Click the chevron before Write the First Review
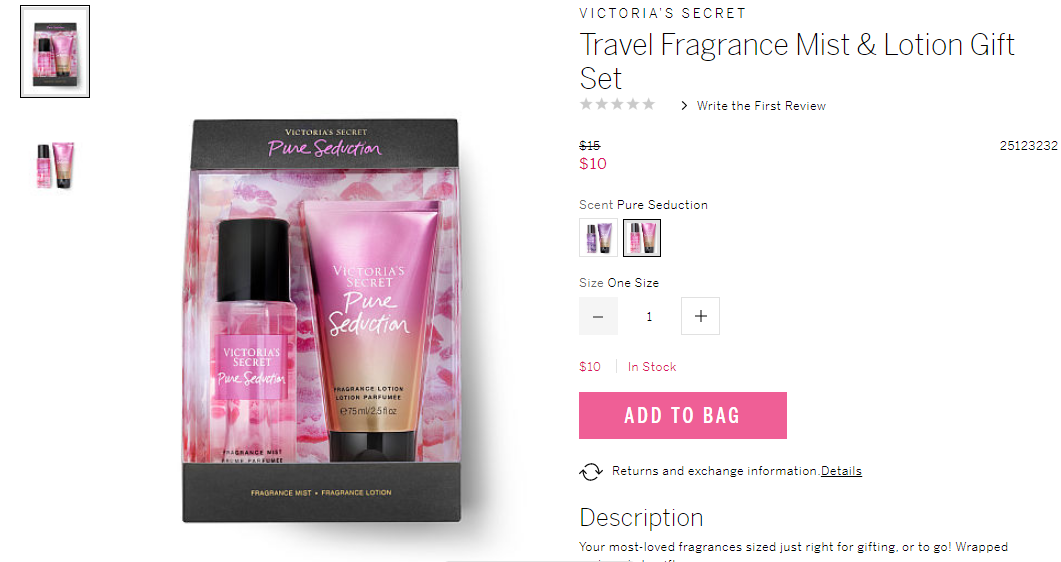 coord(684,106)
